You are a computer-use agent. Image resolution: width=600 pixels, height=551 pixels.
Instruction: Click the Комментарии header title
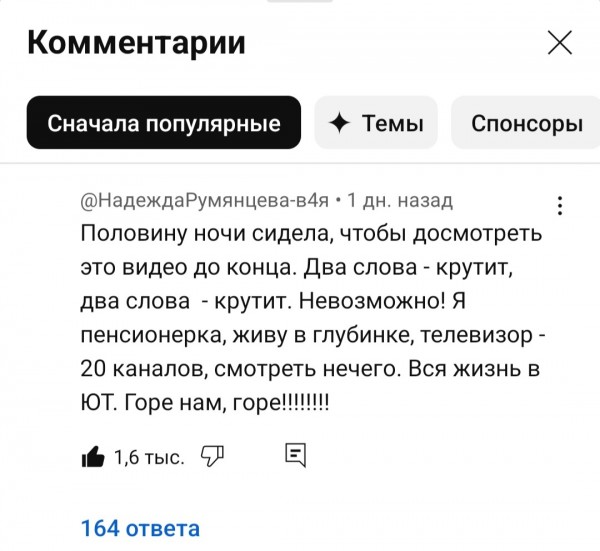click(137, 43)
